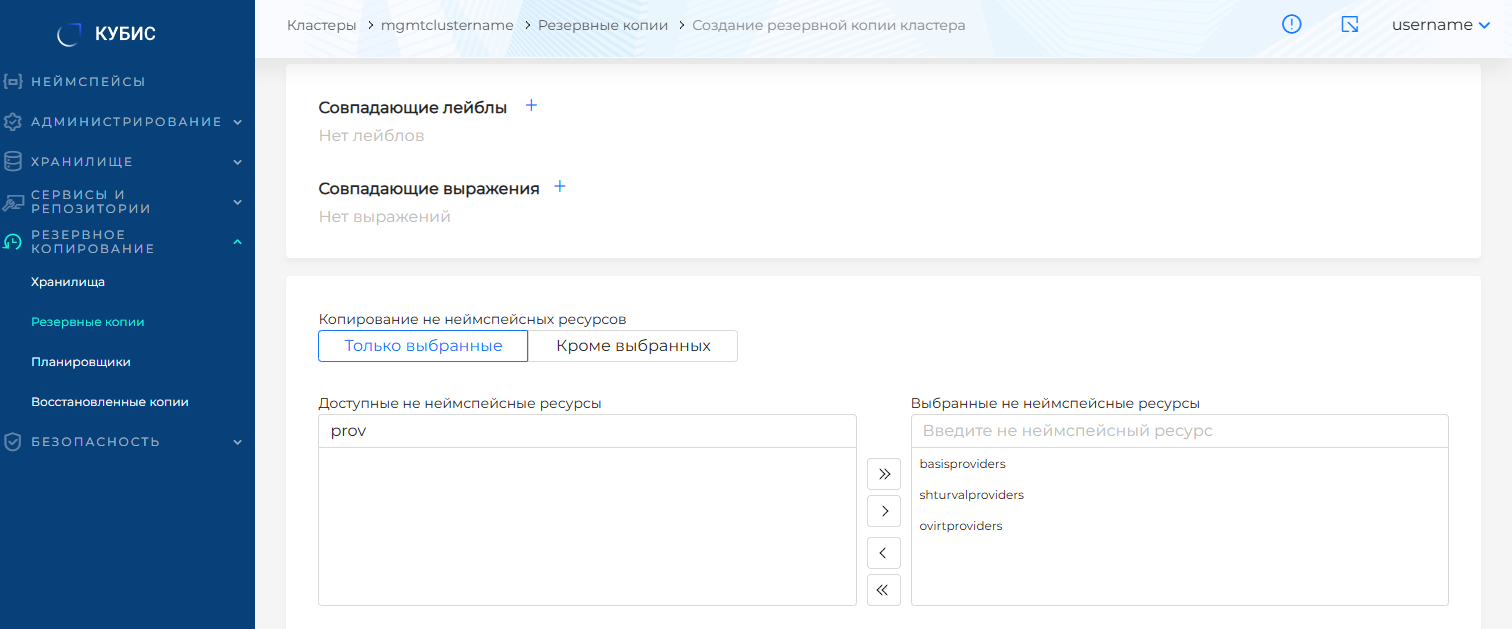Add a matching label with plus icon
Image resolution: width=1512 pixels, height=629 pixels.
(531, 106)
